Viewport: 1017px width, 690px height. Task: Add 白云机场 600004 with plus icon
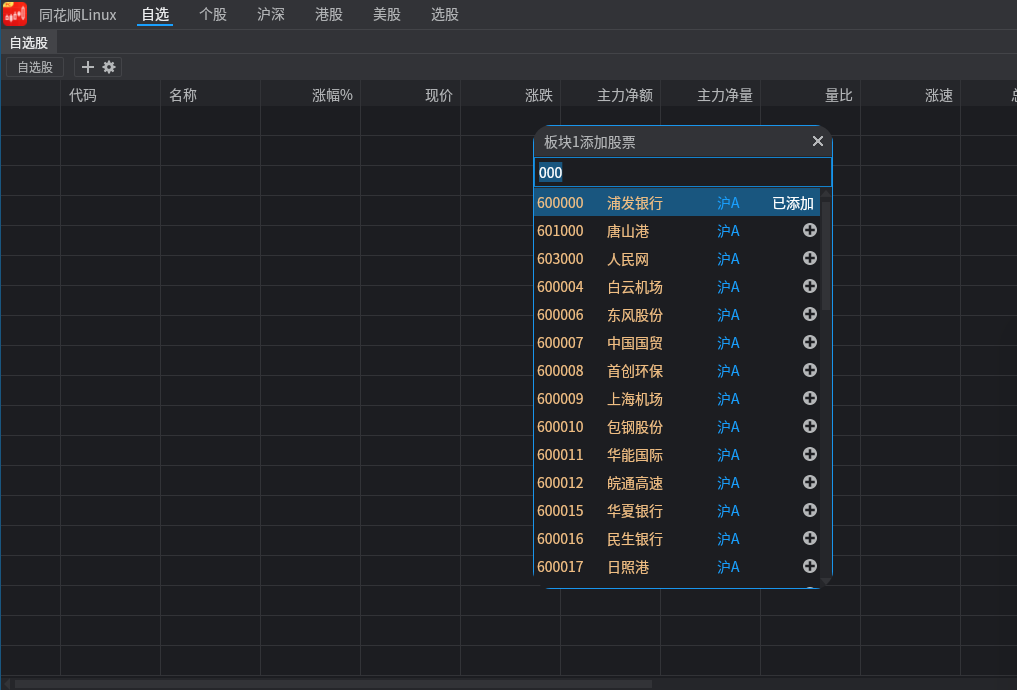coord(809,286)
